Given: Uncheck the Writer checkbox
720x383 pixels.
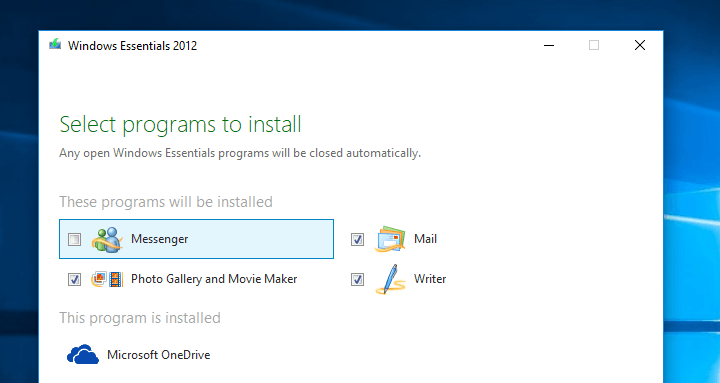Looking at the screenshot, I should (x=357, y=279).
